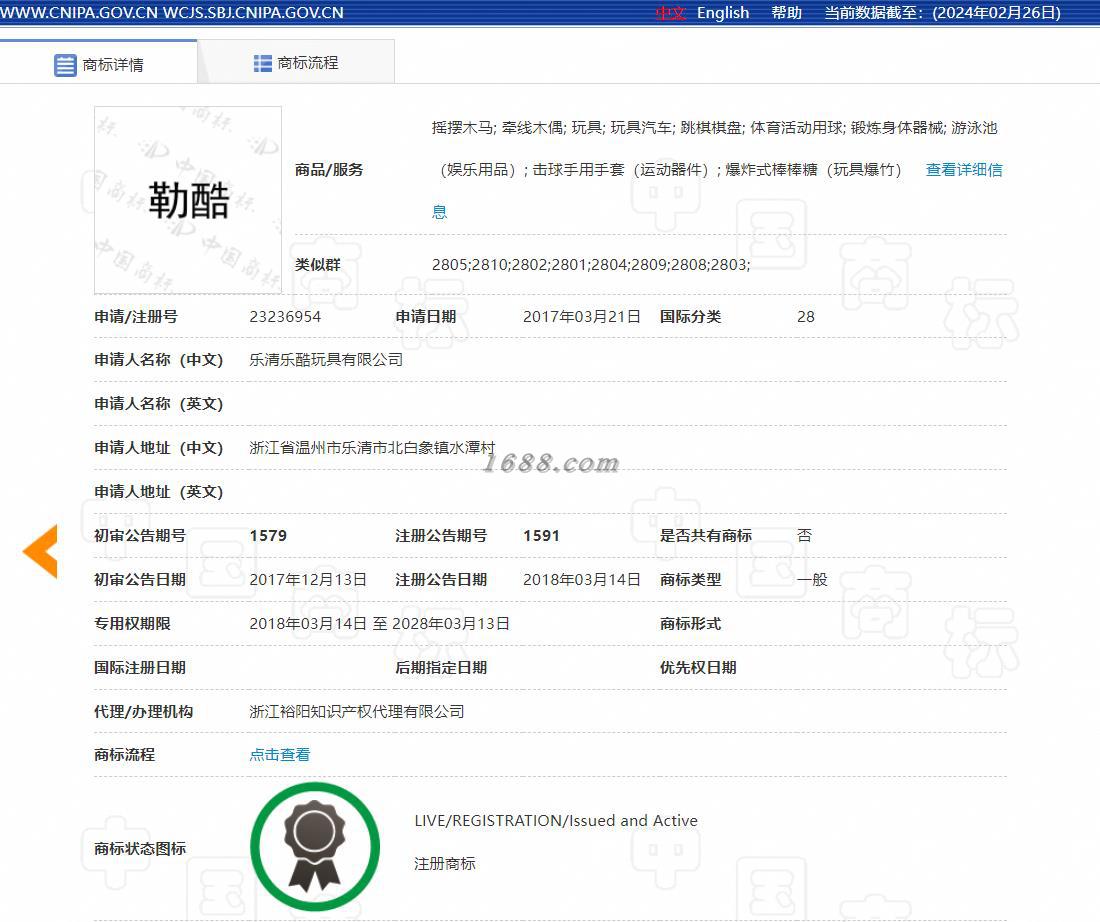
Task: Click the 商标详情 document icon
Action: pyautogui.click(x=65, y=65)
